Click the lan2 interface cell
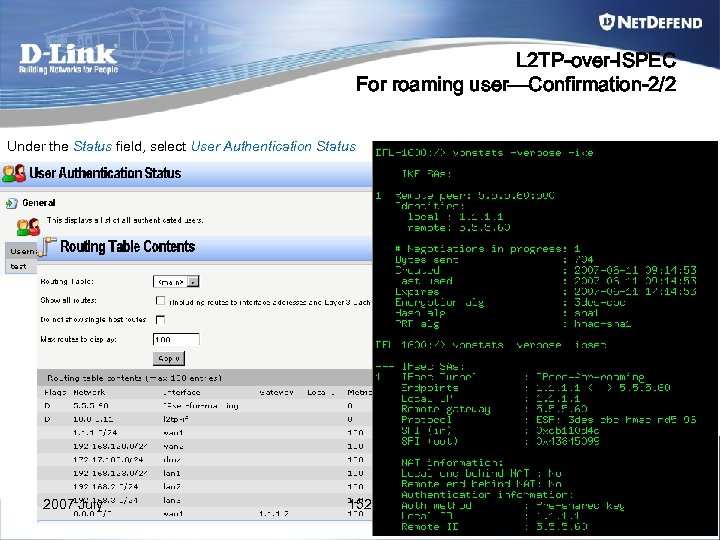Screen dimensions: 720x540 coord(172,487)
